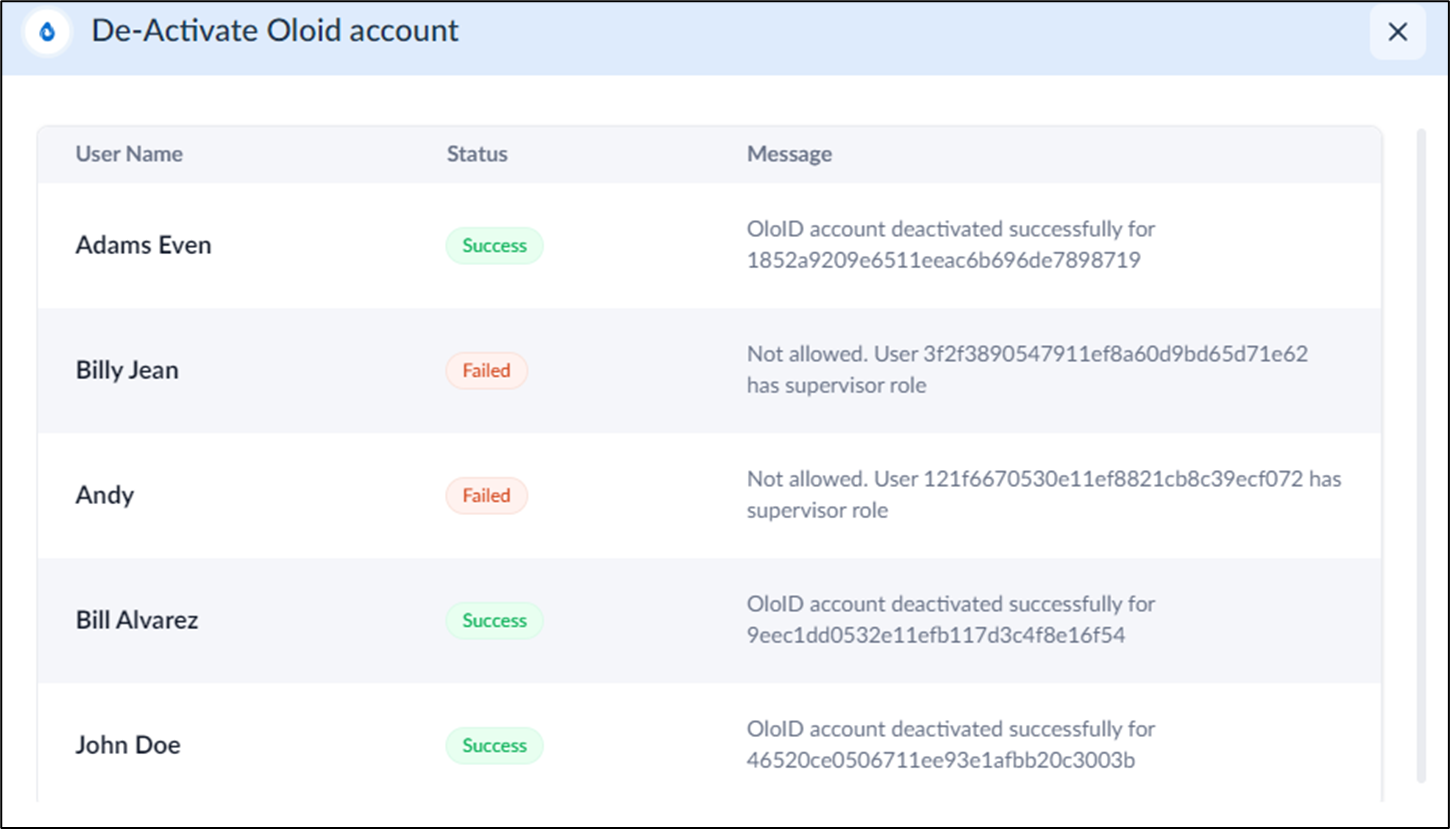1450x829 pixels.
Task: Click the Message column header
Action: 789,154
